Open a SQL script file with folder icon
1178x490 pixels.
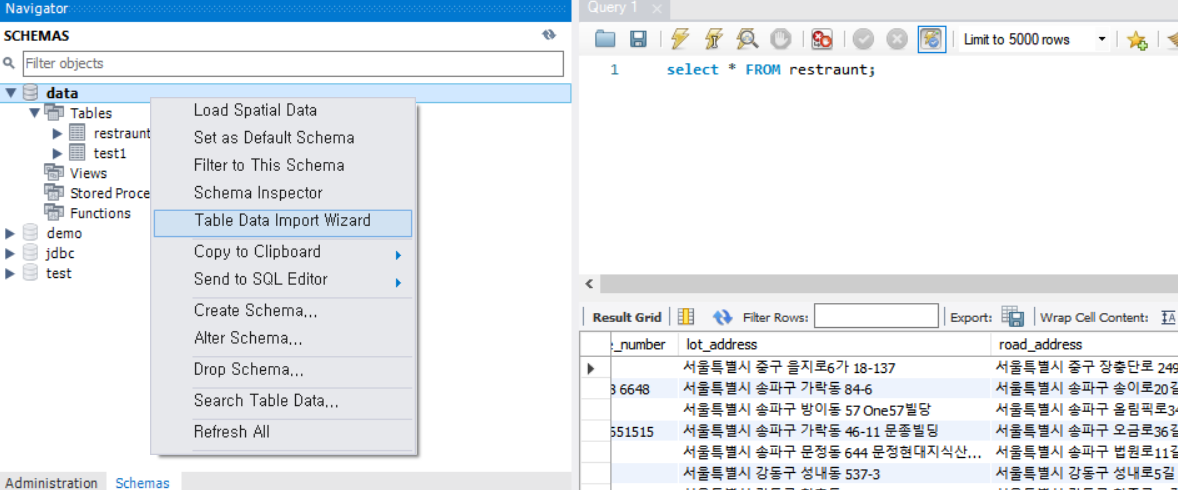click(x=605, y=39)
